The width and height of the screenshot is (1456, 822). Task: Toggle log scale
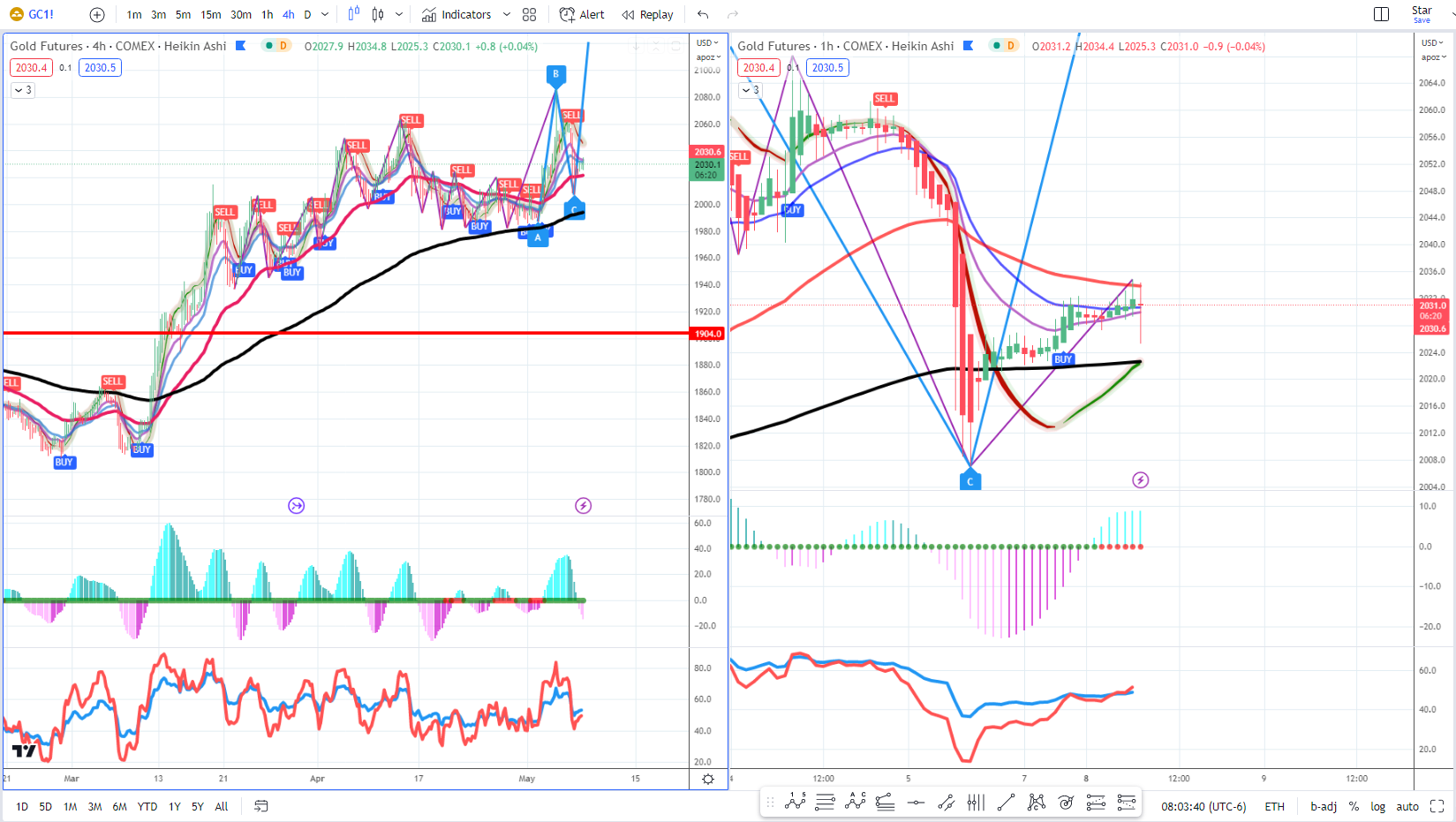click(x=1378, y=806)
